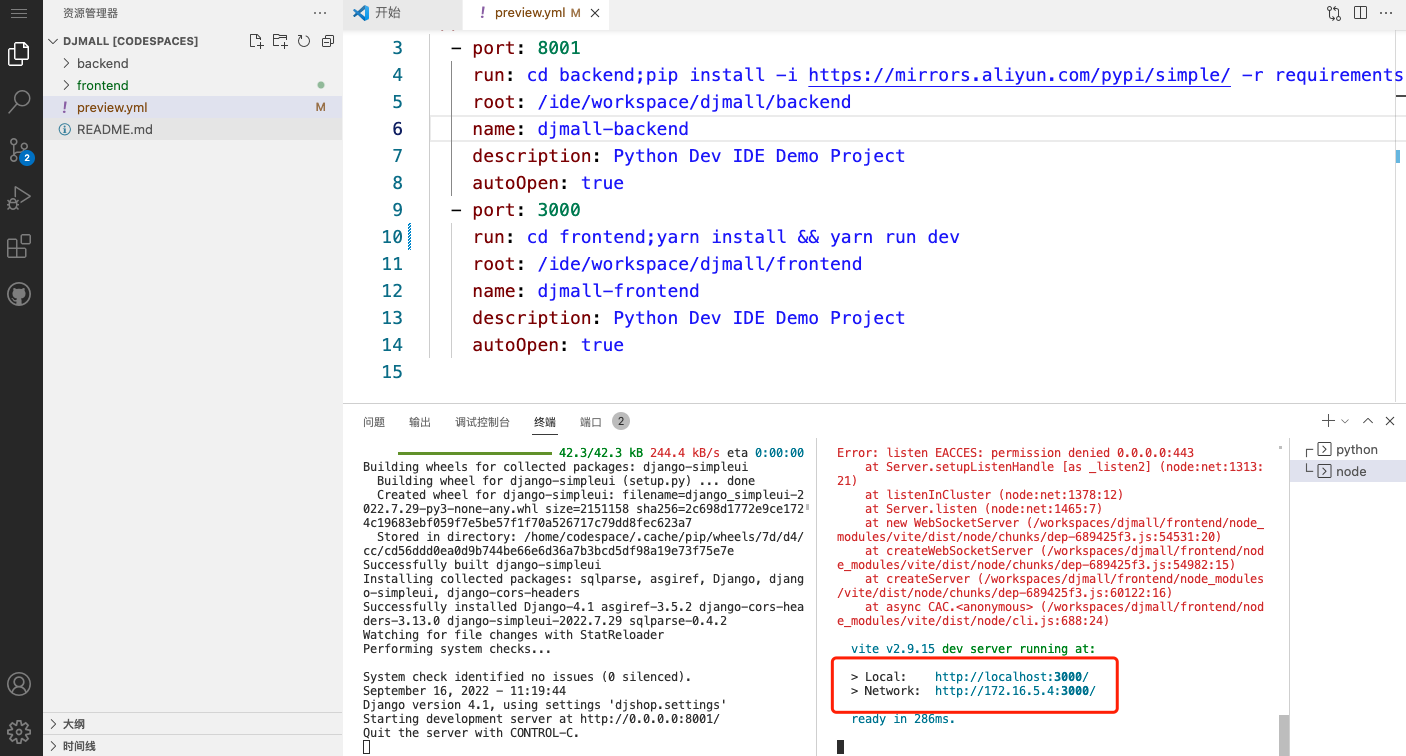Screen dimensions: 1406x756
Task: Click the explorer more actions ellipsis
Action: (x=320, y=13)
